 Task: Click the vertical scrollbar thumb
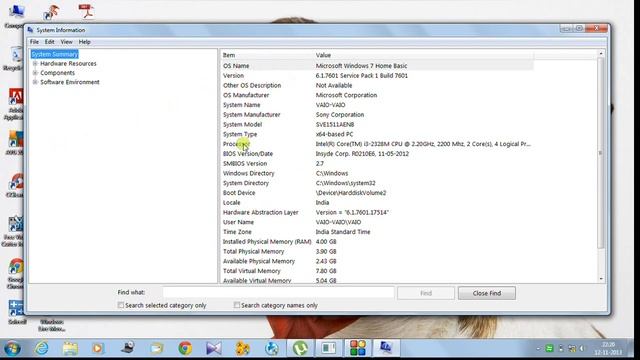point(601,153)
